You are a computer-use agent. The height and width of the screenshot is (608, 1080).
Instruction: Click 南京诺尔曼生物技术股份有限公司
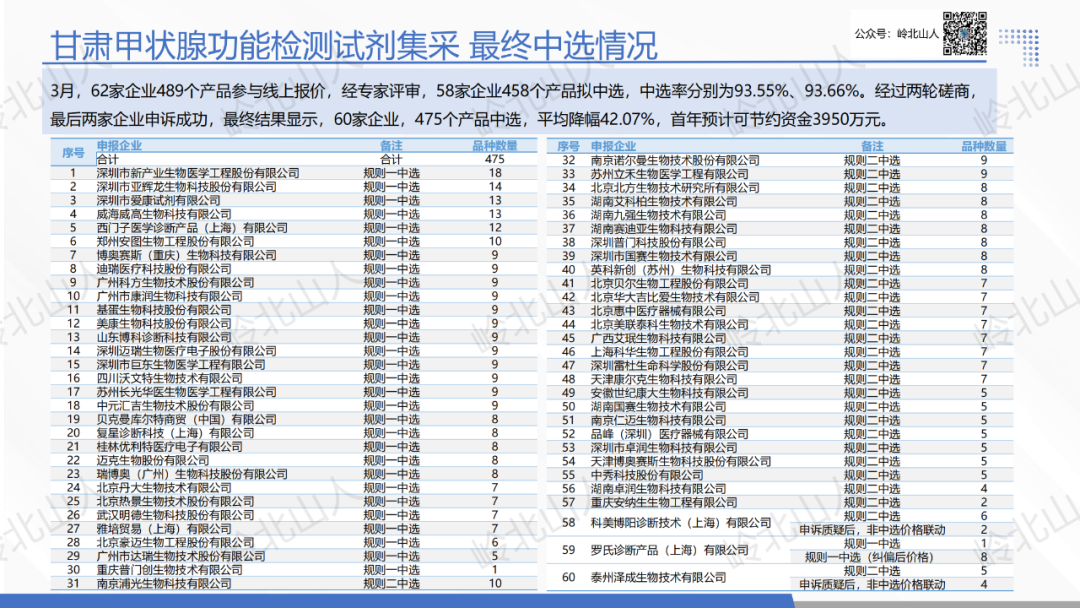tap(675, 160)
